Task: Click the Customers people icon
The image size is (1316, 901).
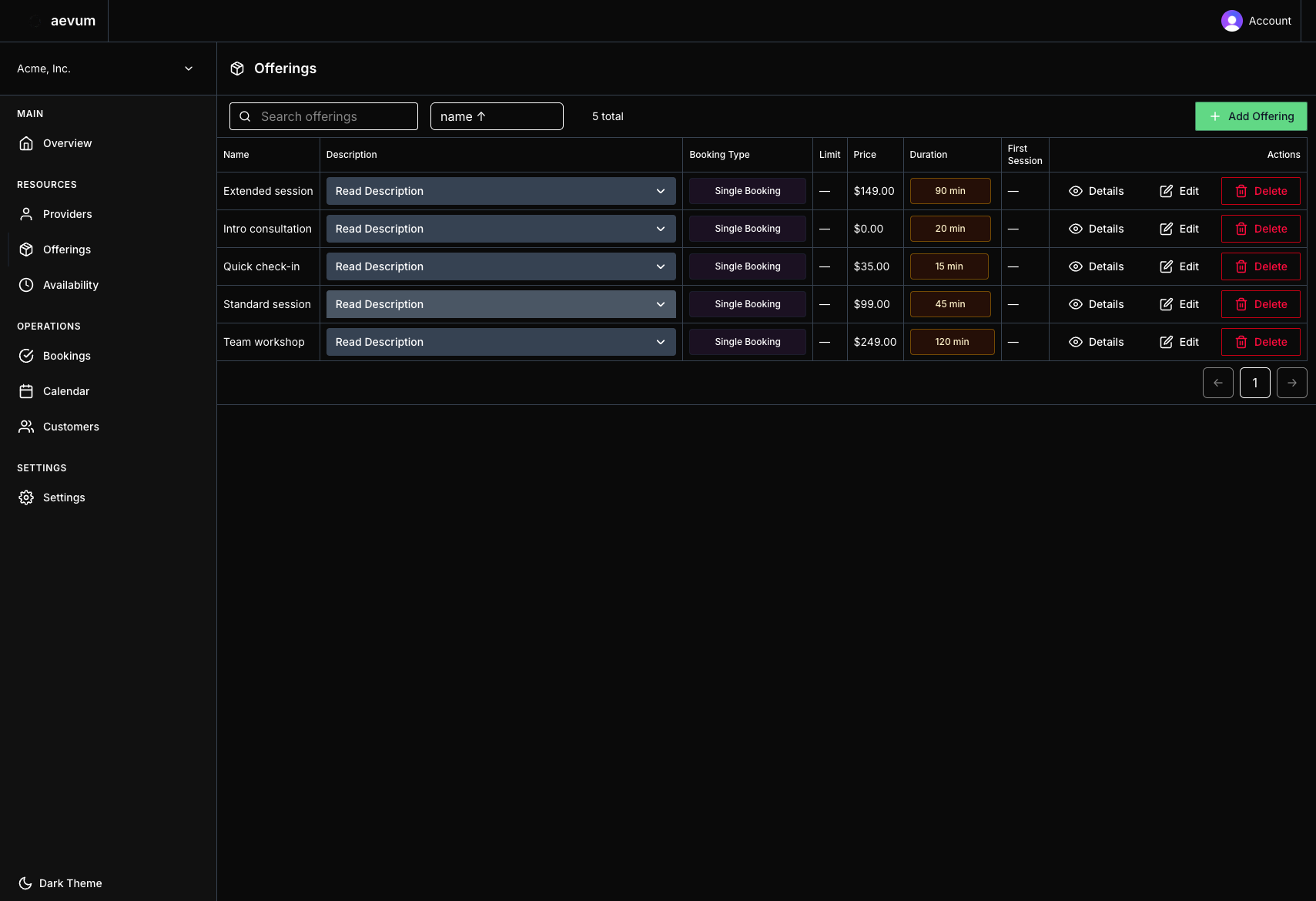Action: pyautogui.click(x=26, y=427)
